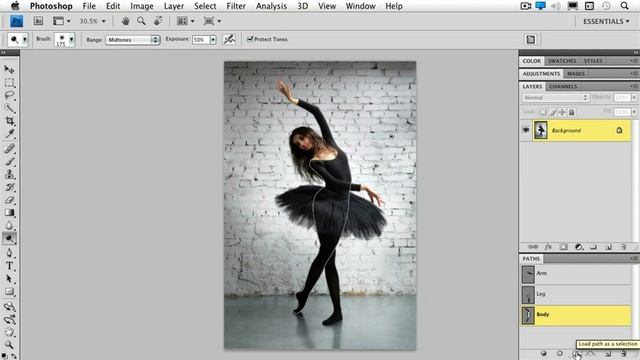Click the Rotate View tool in application bar

click(x=158, y=21)
